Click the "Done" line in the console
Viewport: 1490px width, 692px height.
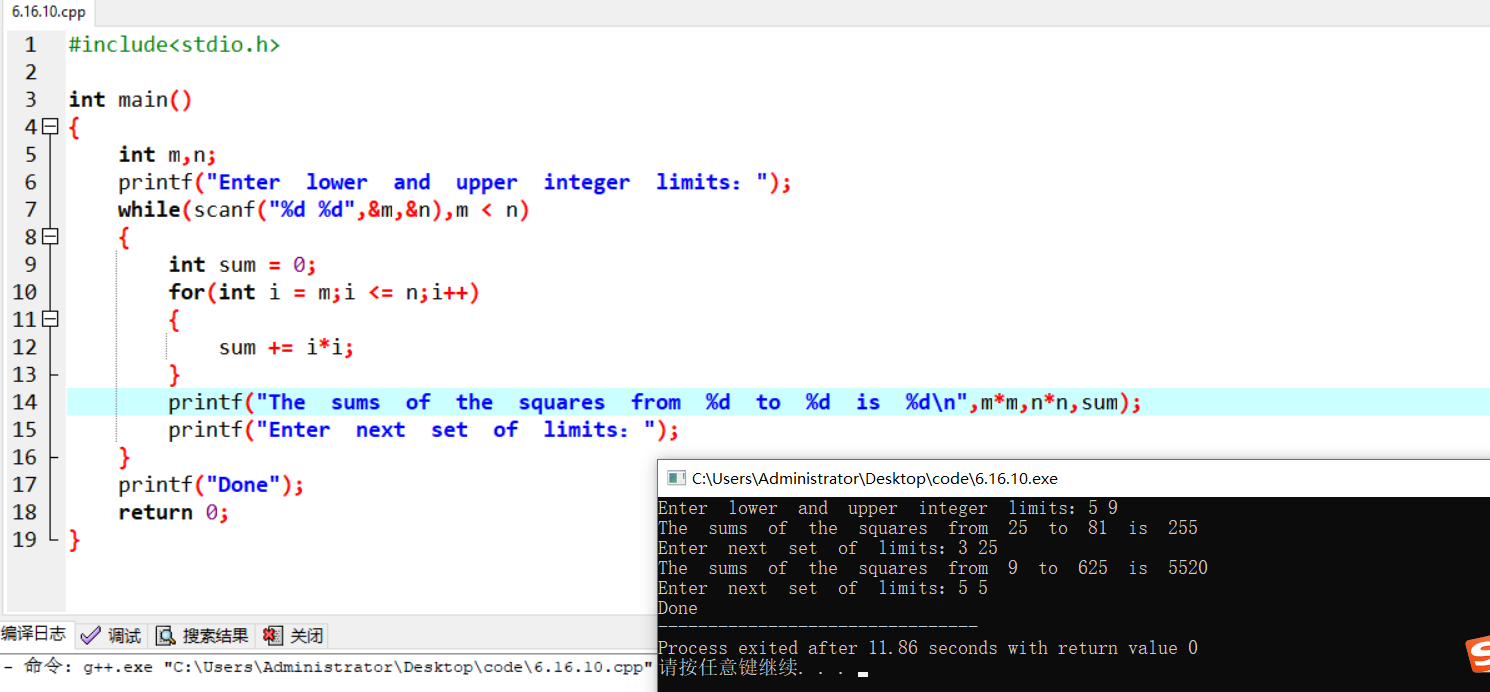click(678, 608)
